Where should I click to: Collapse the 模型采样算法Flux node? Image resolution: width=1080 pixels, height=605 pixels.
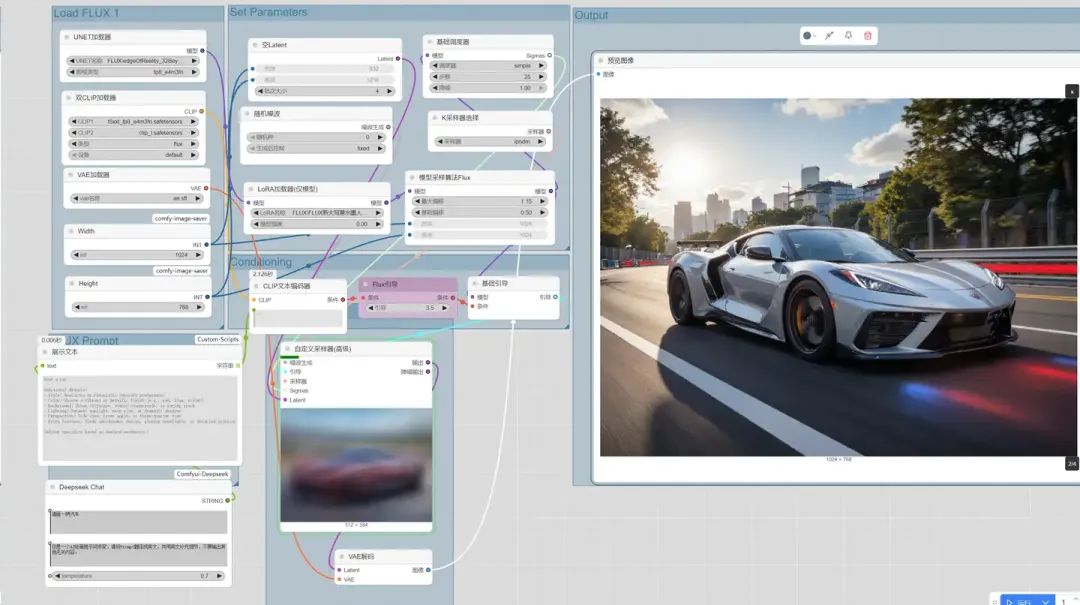coord(413,178)
